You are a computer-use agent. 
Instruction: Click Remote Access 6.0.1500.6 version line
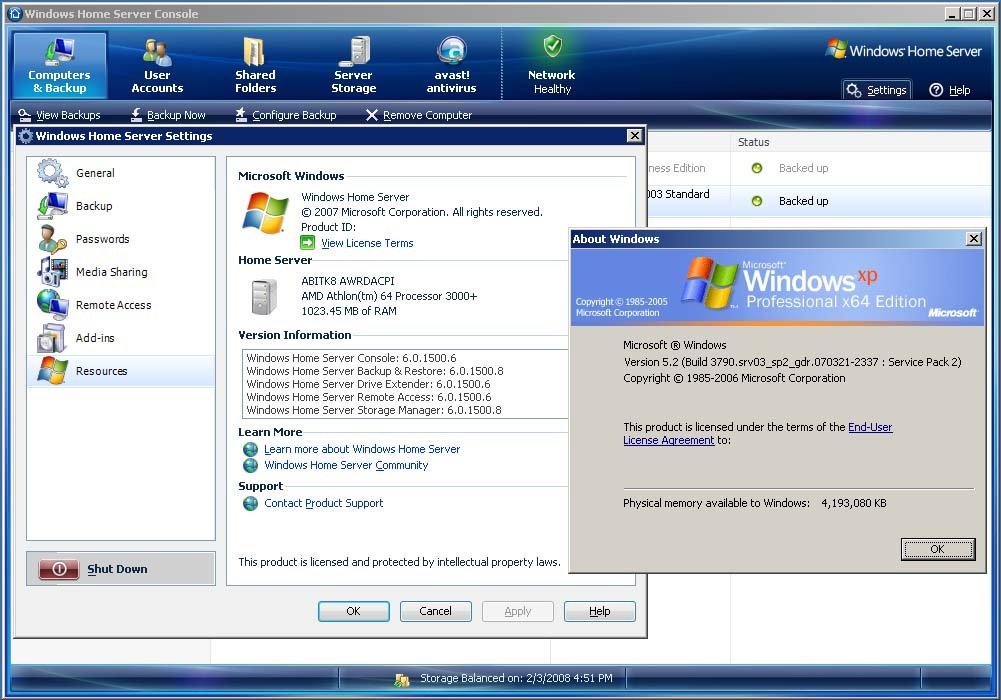(369, 397)
